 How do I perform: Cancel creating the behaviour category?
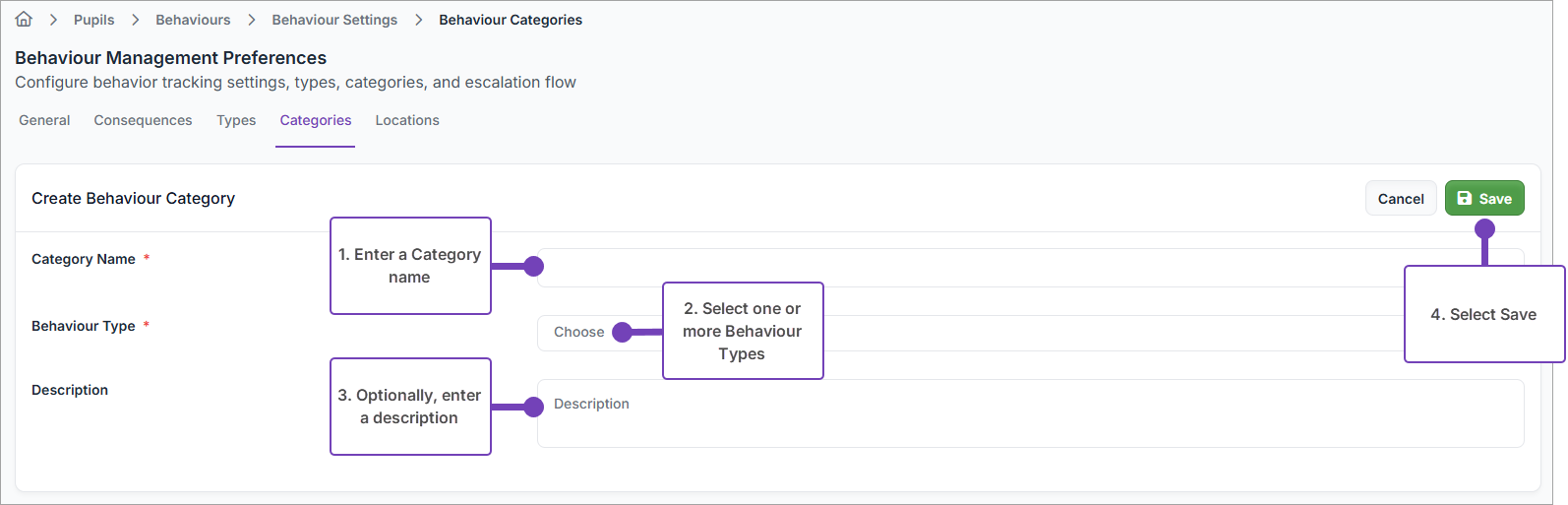coord(1401,199)
